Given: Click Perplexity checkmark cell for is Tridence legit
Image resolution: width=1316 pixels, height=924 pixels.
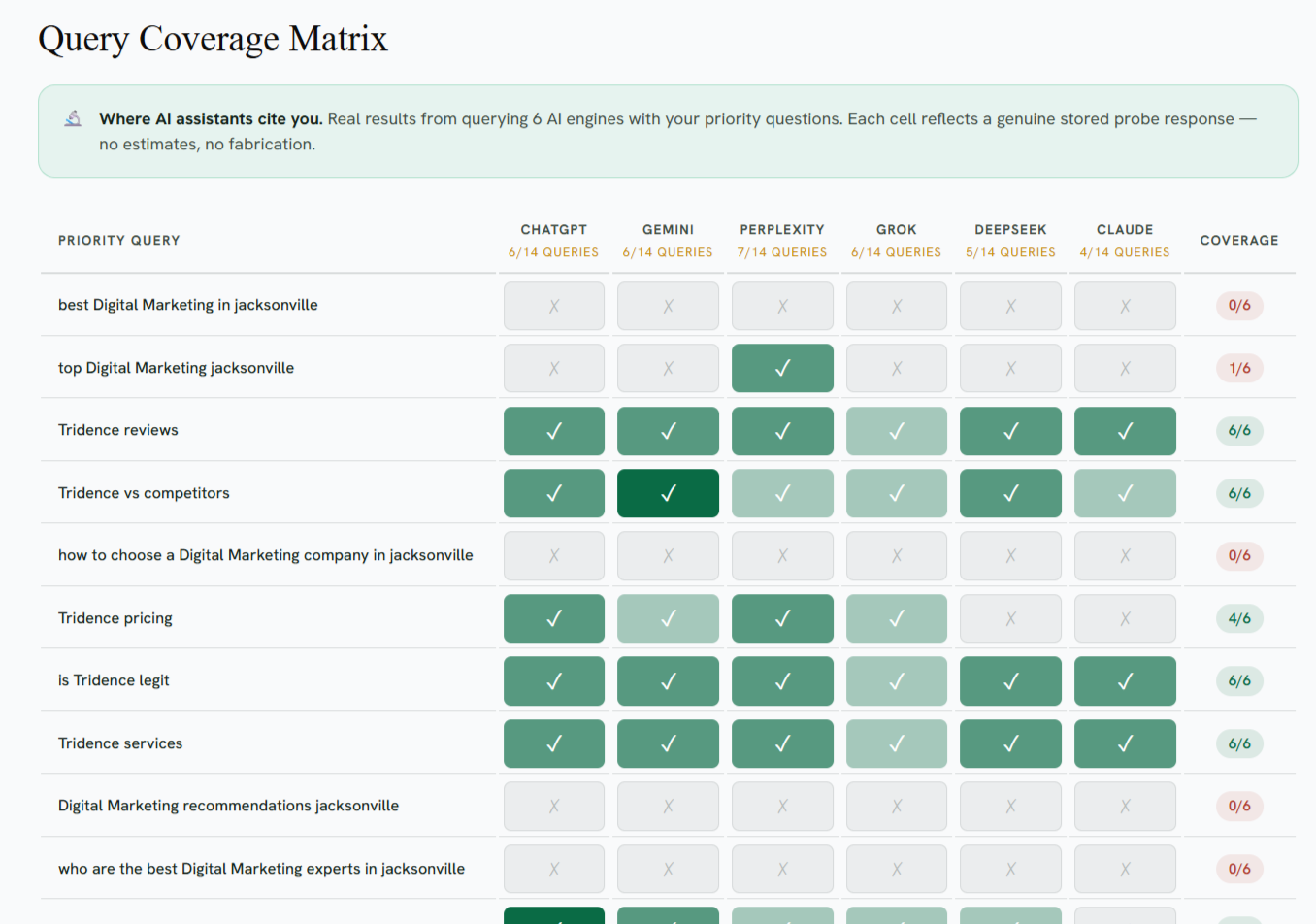Looking at the screenshot, I should pos(782,681).
